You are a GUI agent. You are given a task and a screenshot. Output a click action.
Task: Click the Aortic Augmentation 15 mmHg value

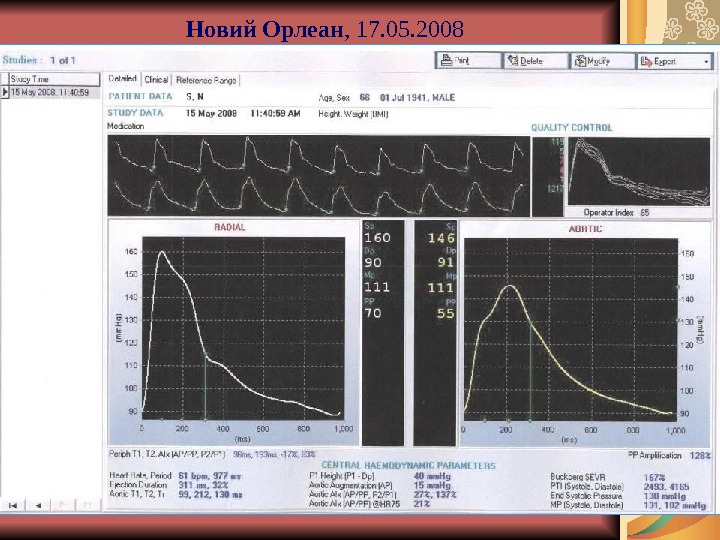tap(432, 485)
